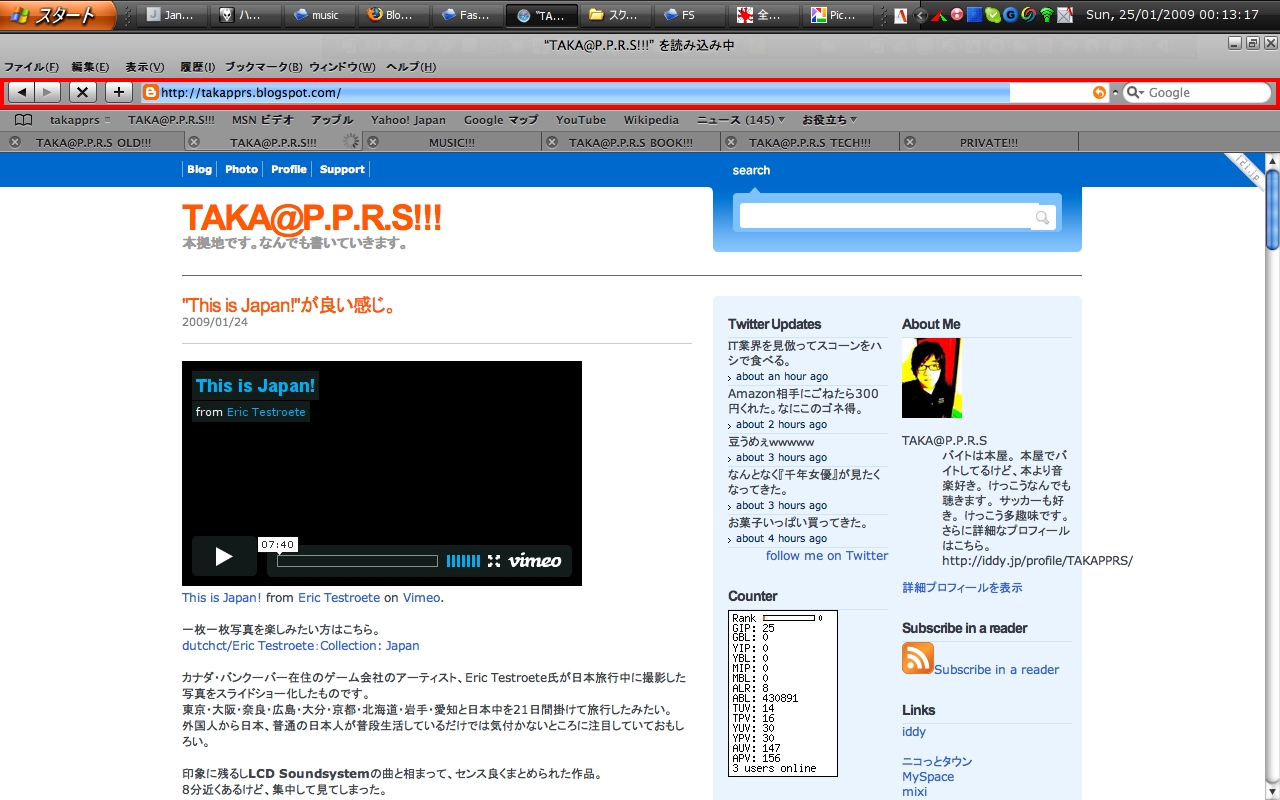Open the Pic... Picasa taskbar item
1280x800 pixels.
coord(839,15)
